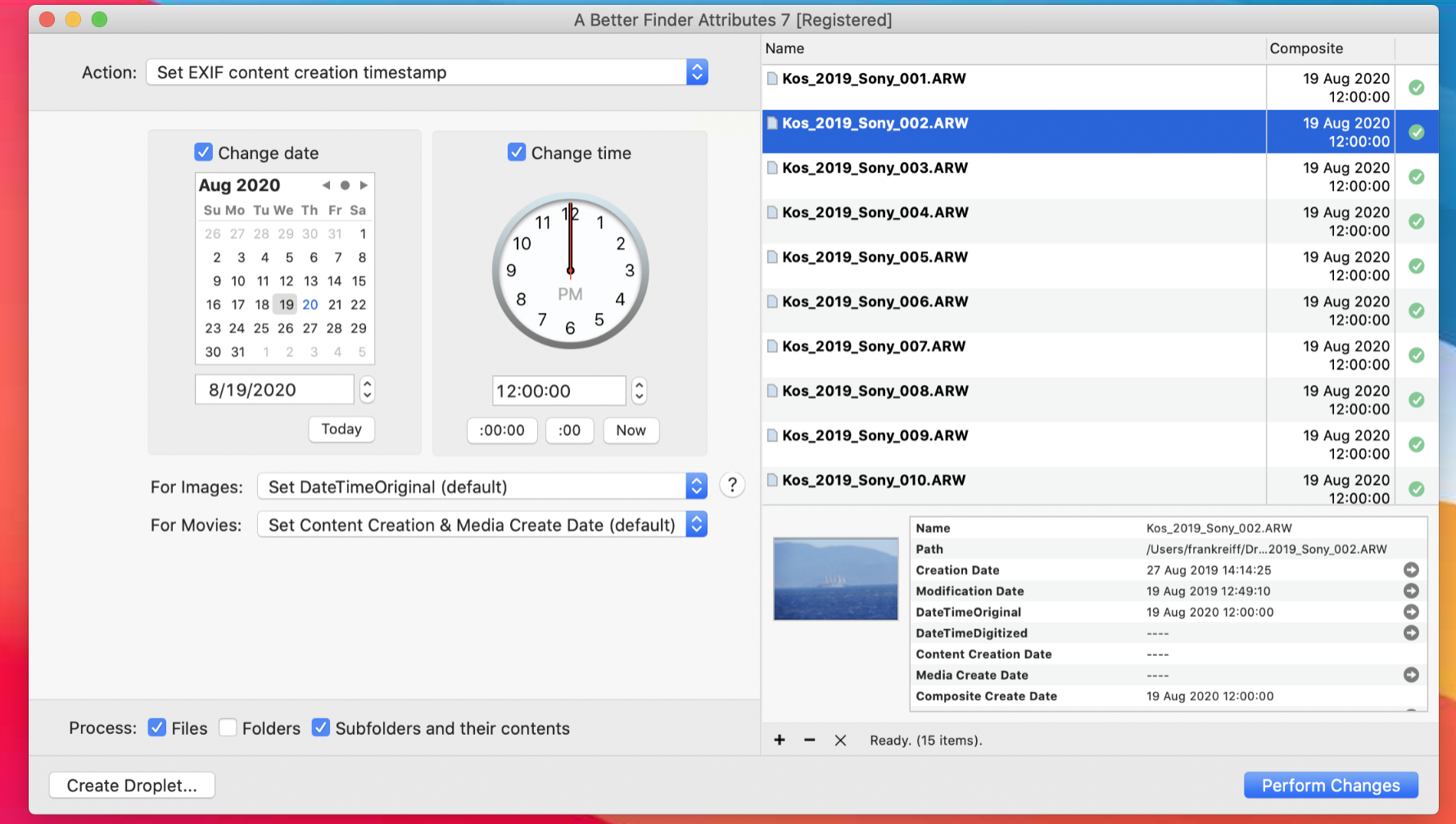
Task: Click the arrow icon beside Media Create Date
Action: [x=1411, y=675]
